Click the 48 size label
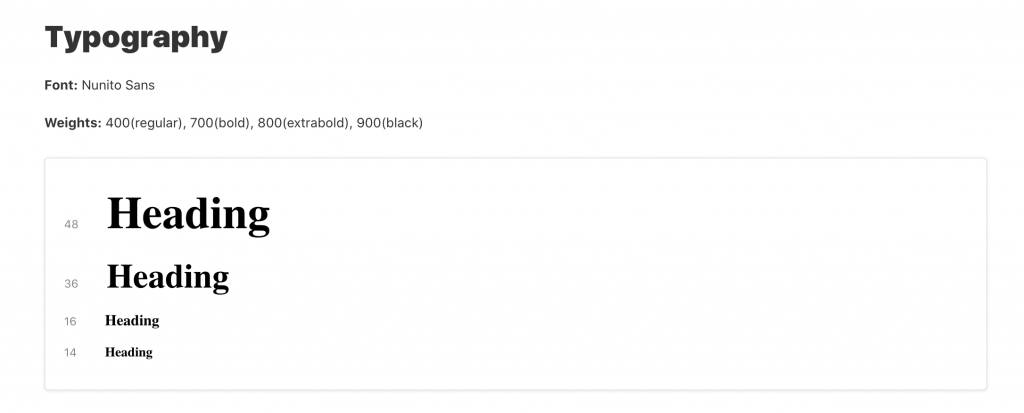The image size is (1024, 413). tap(71, 224)
